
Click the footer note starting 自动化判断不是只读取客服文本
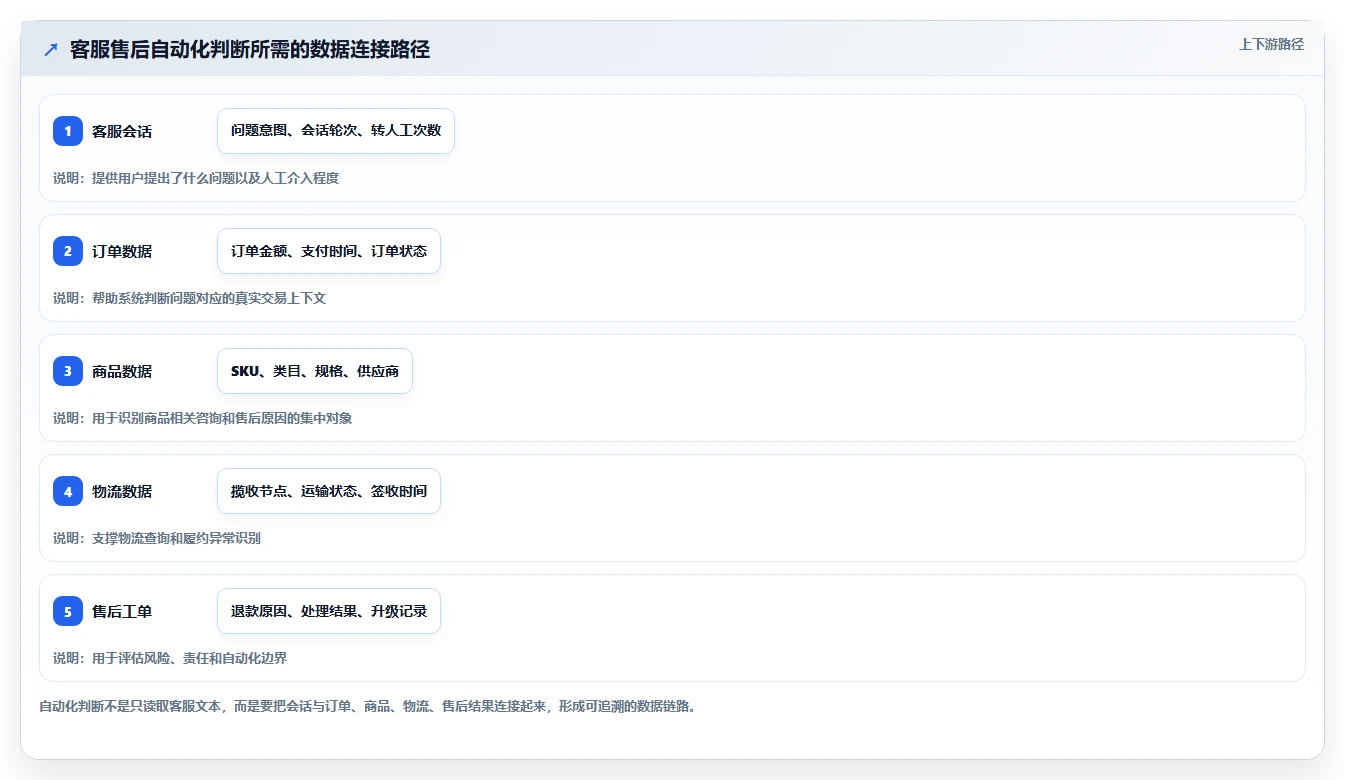[x=367, y=706]
